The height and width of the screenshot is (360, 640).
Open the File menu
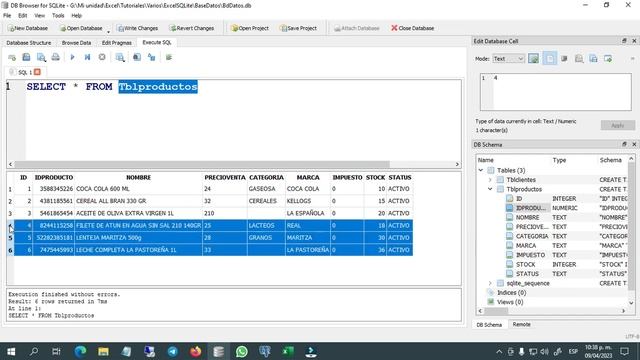click(x=7, y=16)
